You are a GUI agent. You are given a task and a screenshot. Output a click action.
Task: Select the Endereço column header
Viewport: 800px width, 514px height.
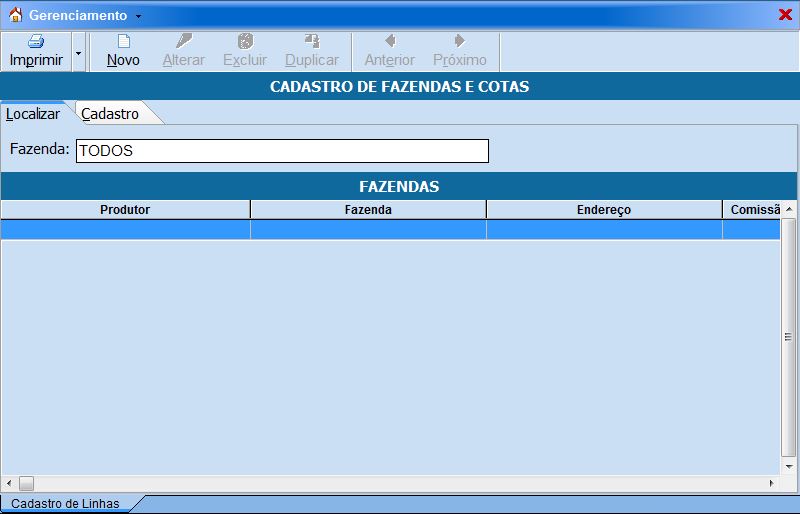click(x=604, y=210)
